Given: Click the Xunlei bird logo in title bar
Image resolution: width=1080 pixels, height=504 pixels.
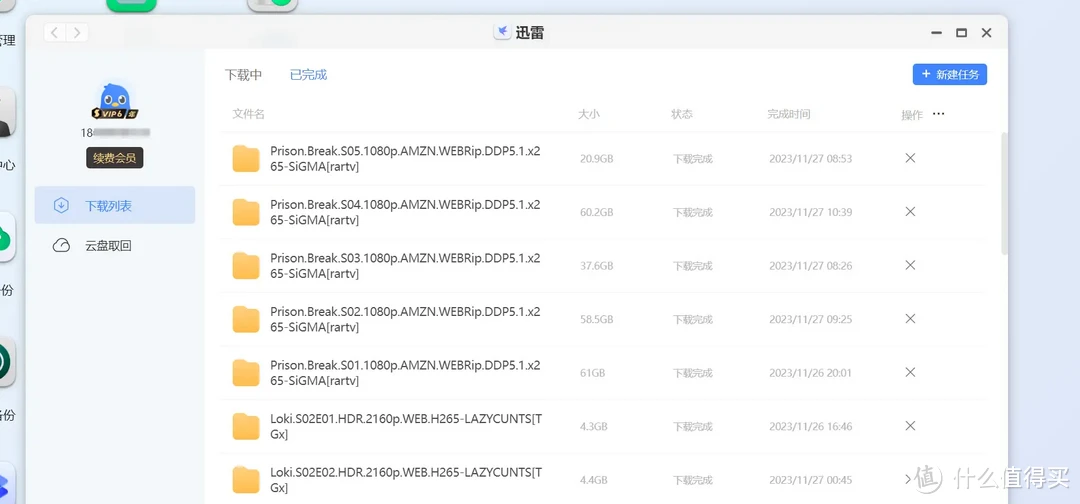Looking at the screenshot, I should coord(502,32).
